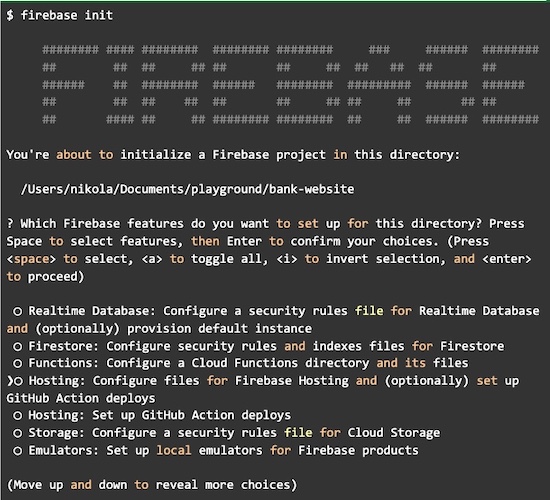Click the 'firebase init' command text
Image resolution: width=550 pixels, height=500 pixels.
point(67,15)
